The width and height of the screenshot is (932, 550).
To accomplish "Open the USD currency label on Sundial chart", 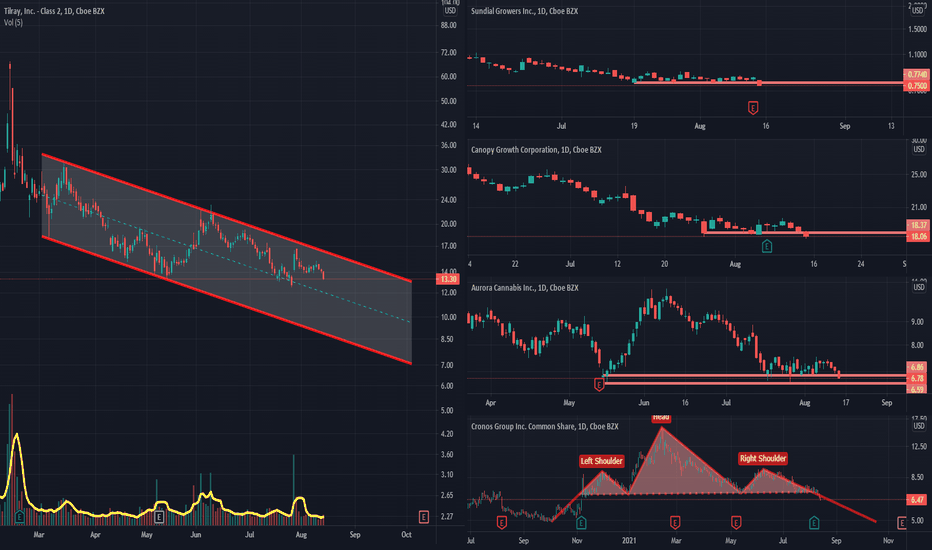I will 918,10.
